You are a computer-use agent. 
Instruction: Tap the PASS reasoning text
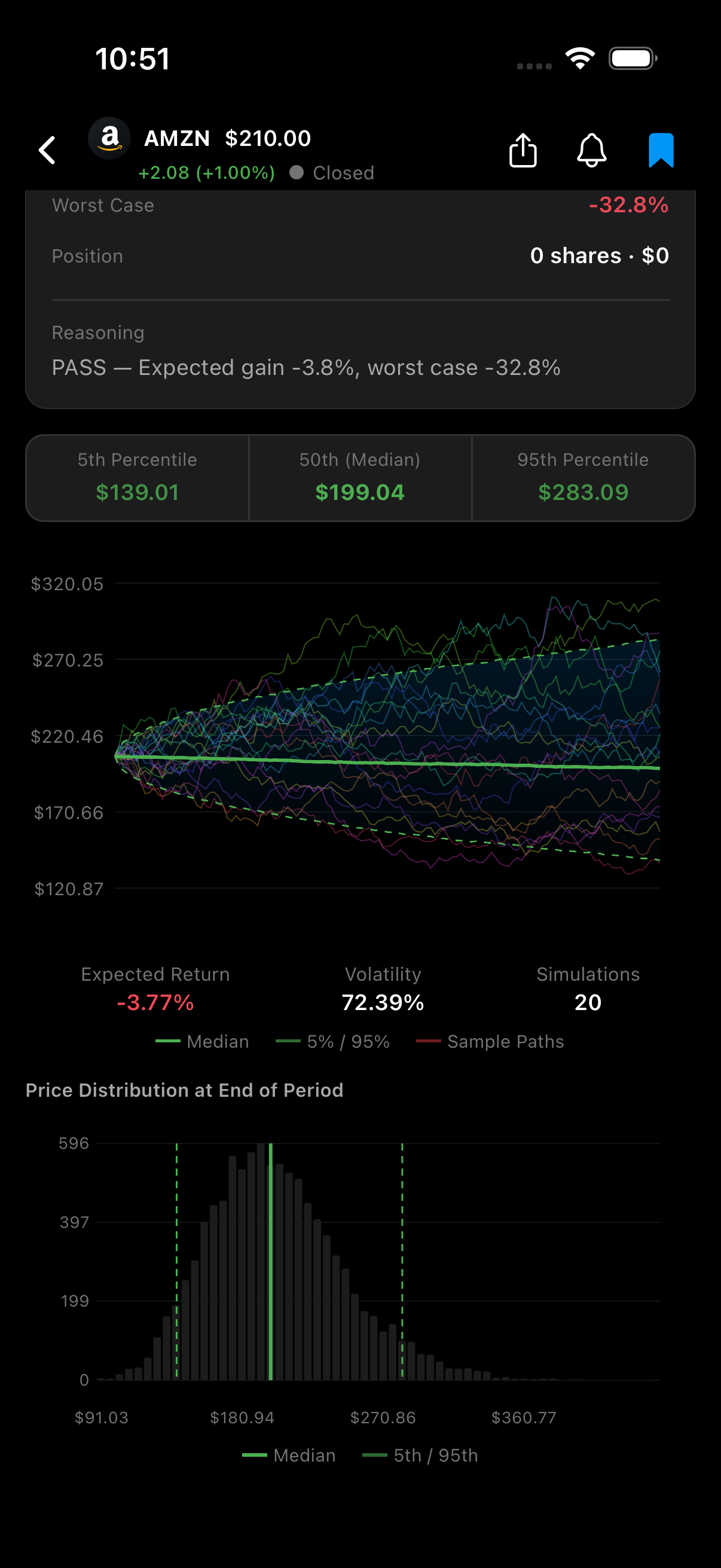click(x=306, y=368)
